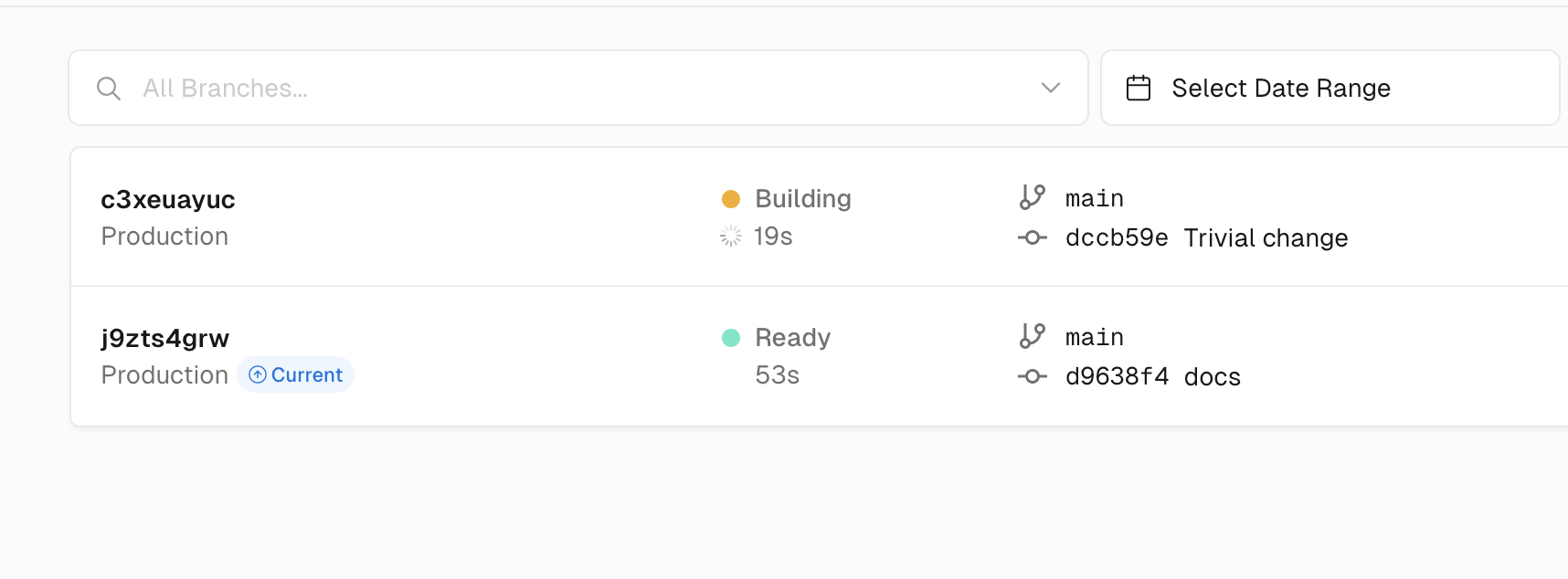This screenshot has width=1568, height=579.
Task: Click the branch icon of the ready deployment
Action: pyautogui.click(x=1033, y=336)
